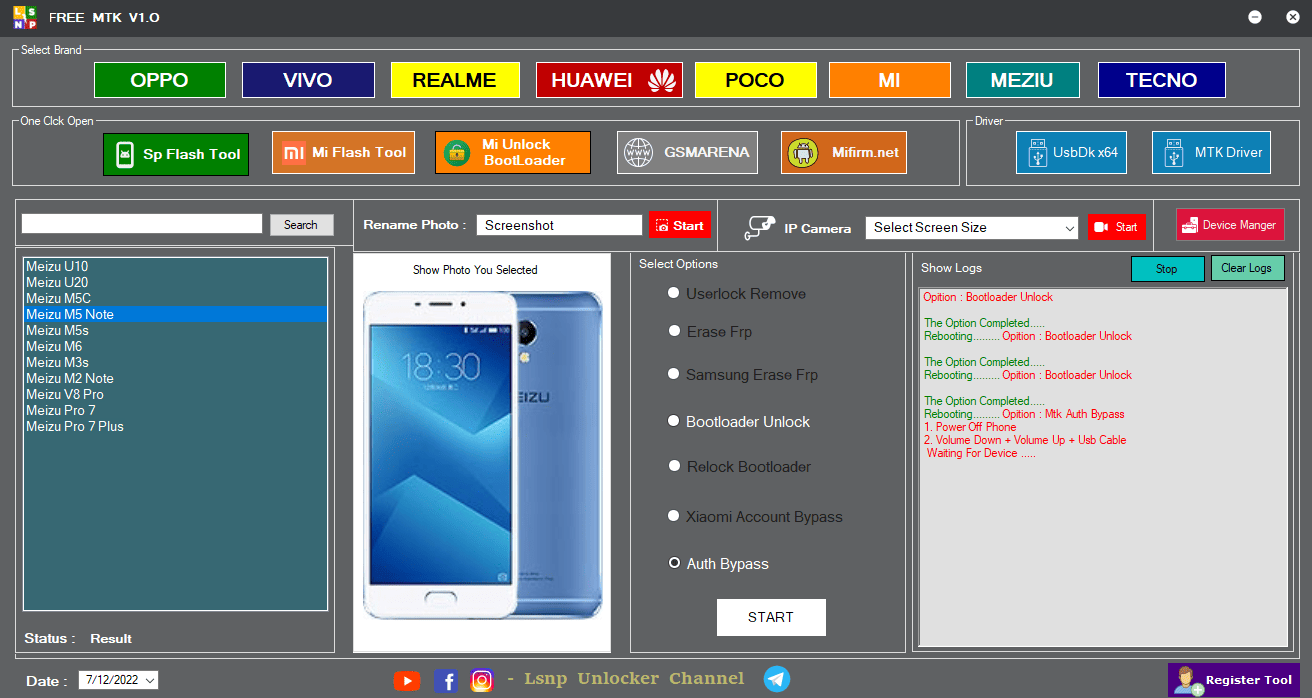This screenshot has width=1312, height=698.
Task: Select the Bootloader Unlock option
Action: [x=674, y=421]
